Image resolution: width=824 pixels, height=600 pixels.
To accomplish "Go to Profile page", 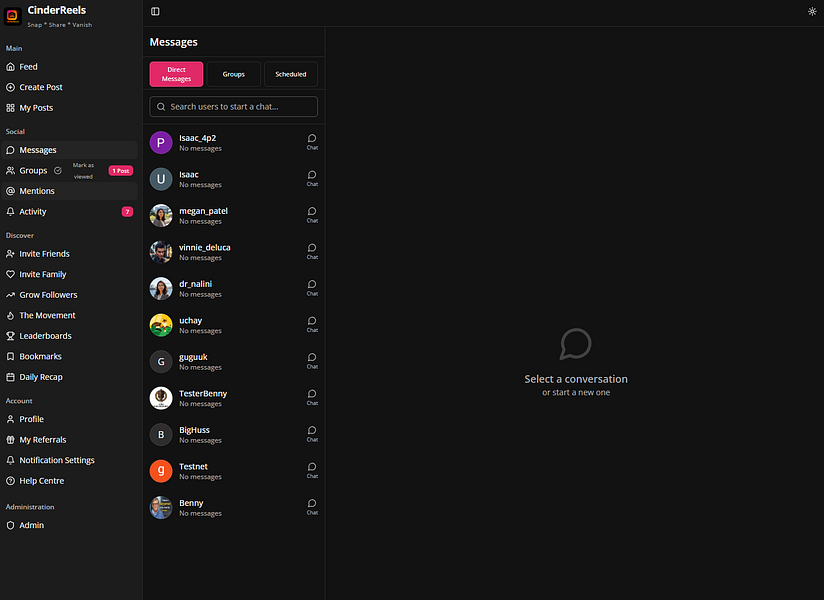I will click(x=69, y=419).
